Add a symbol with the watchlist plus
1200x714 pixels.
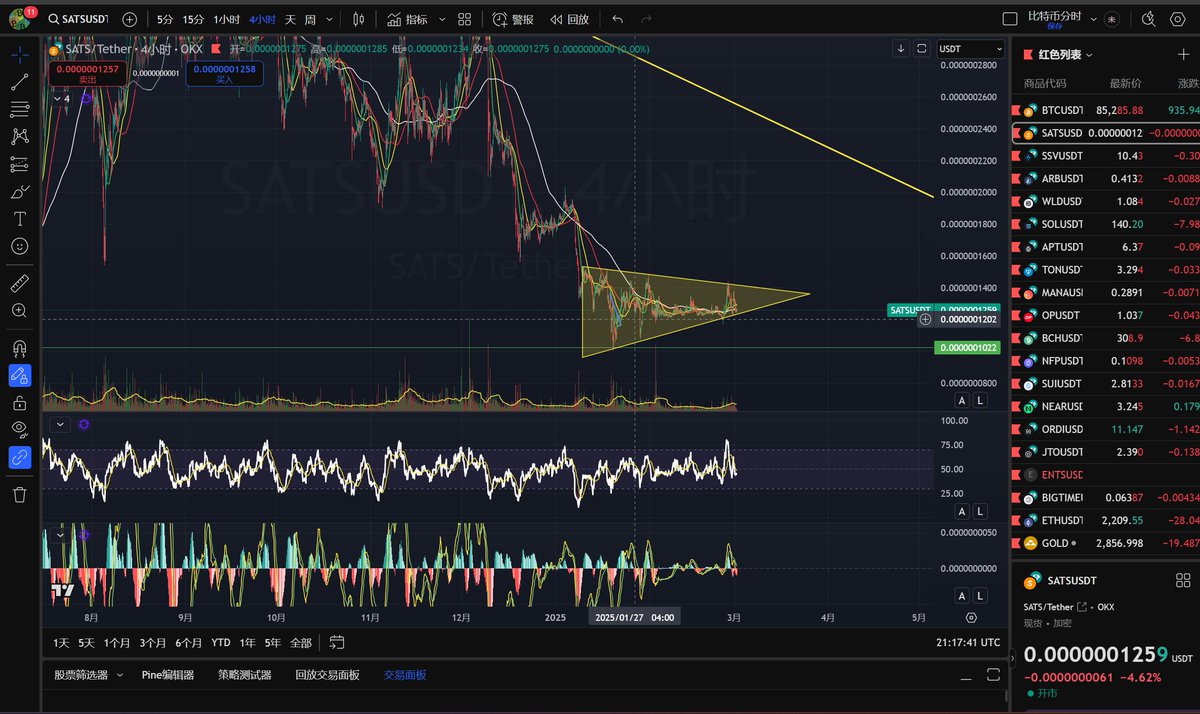coord(1184,55)
